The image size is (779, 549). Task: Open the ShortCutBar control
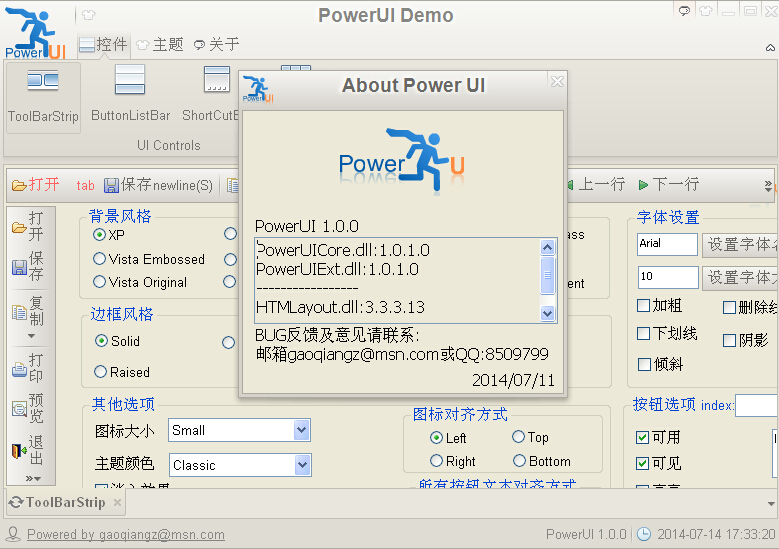[x=210, y=94]
